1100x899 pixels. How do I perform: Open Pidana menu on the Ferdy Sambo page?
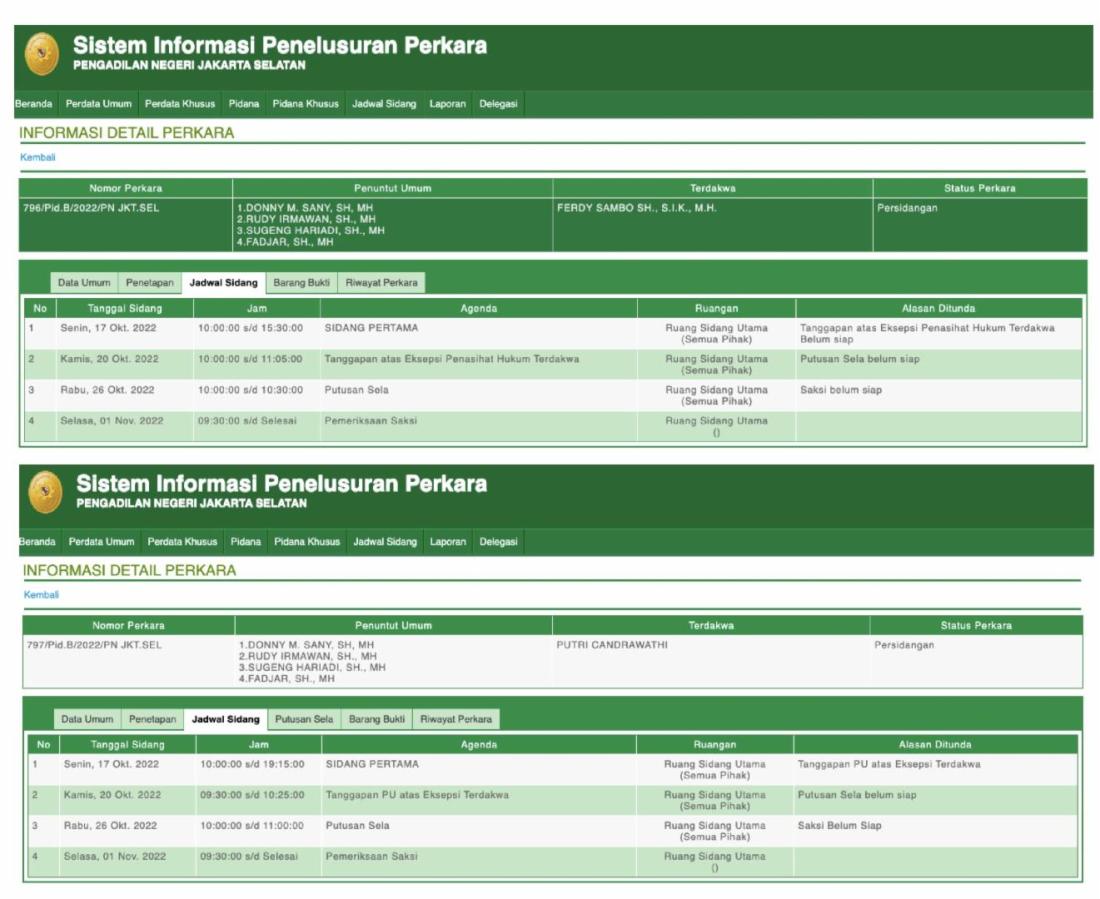244,104
